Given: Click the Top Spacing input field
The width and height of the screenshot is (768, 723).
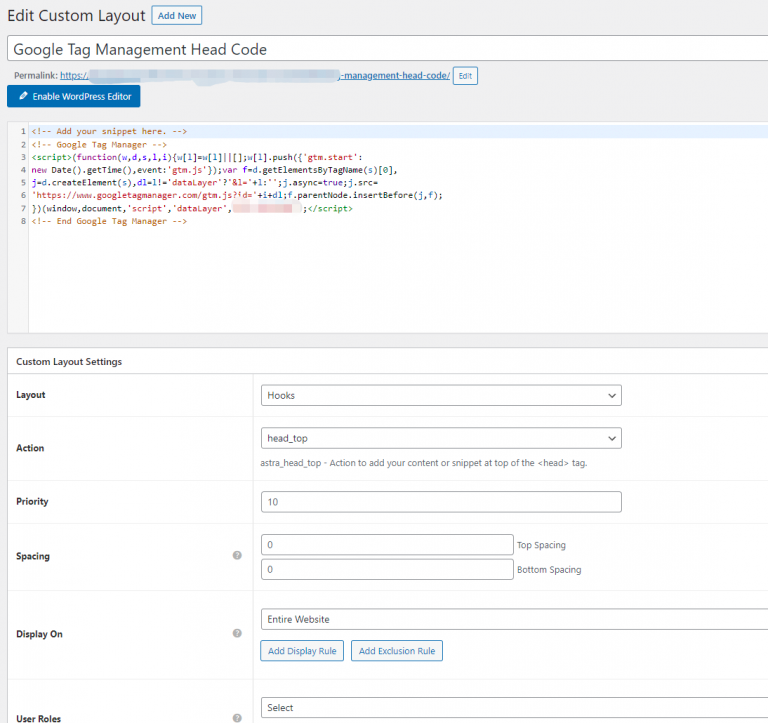Looking at the screenshot, I should pyautogui.click(x=387, y=545).
